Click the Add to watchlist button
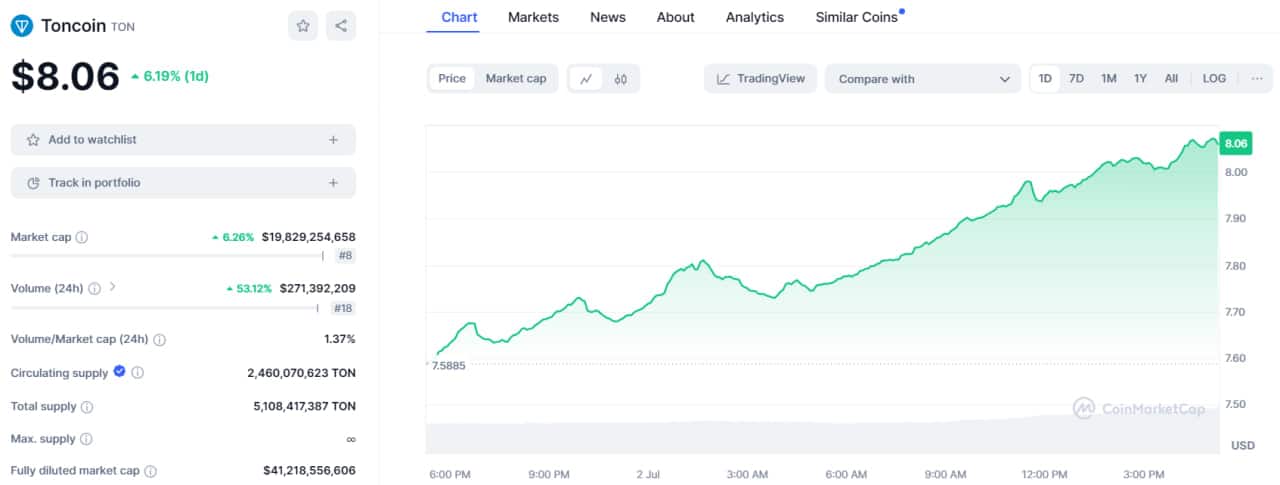 coord(183,140)
